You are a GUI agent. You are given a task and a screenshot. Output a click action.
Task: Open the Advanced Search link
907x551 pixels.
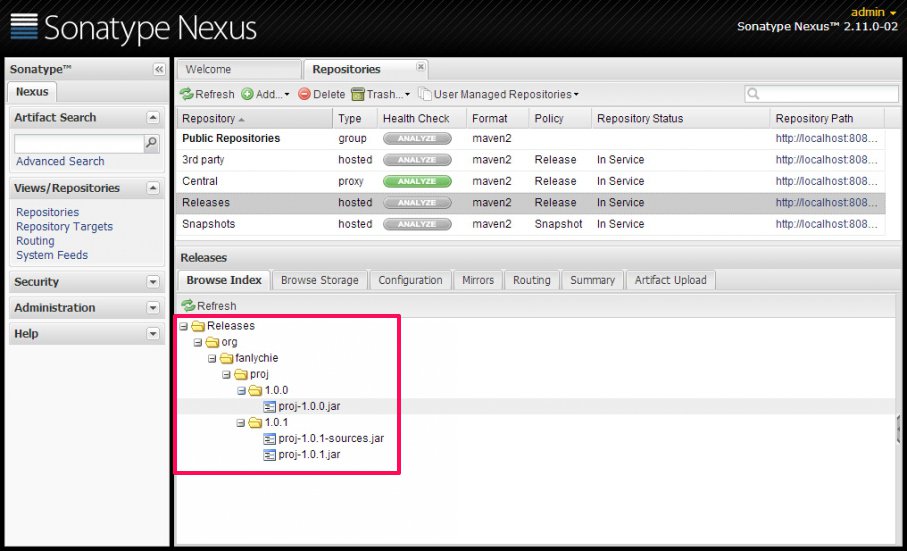click(x=60, y=161)
